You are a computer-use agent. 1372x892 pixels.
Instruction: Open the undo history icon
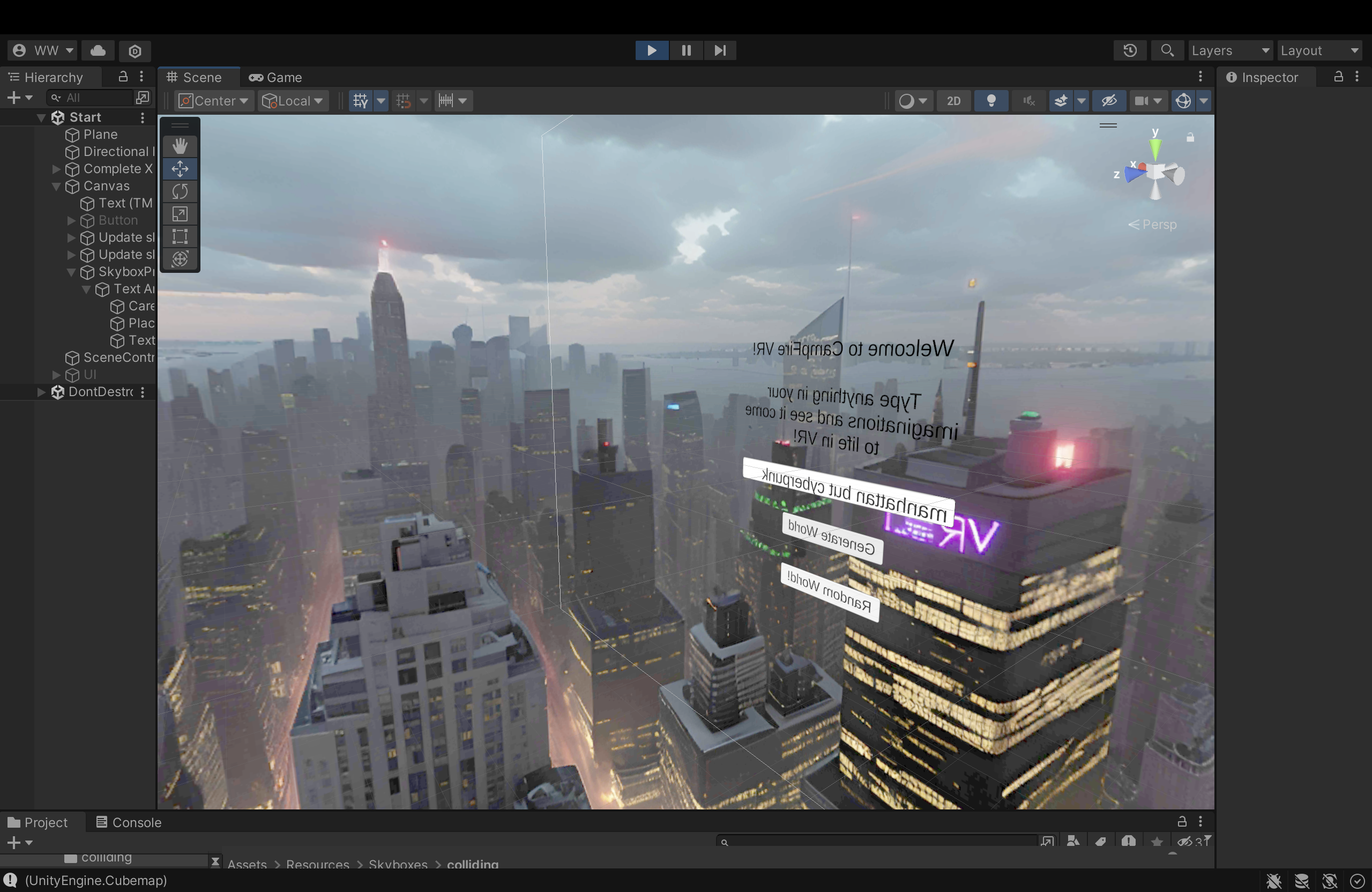pos(1130,51)
